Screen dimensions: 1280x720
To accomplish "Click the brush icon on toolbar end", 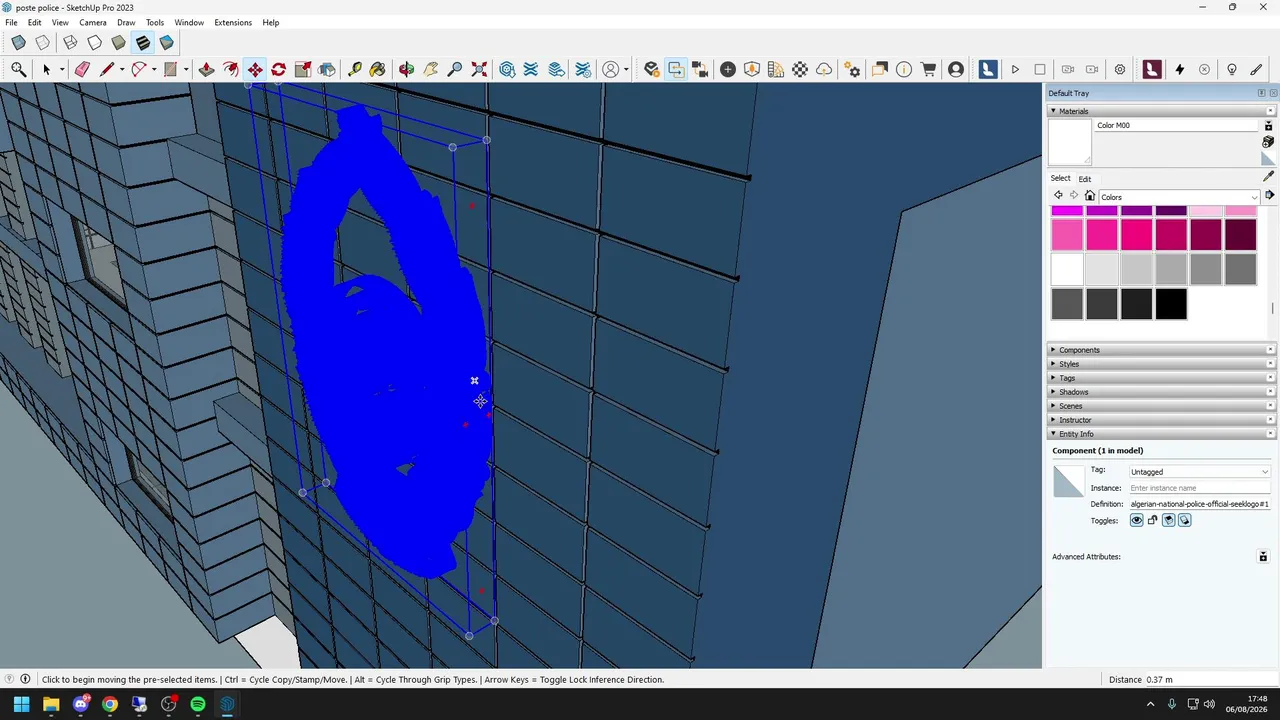I will [1257, 69].
